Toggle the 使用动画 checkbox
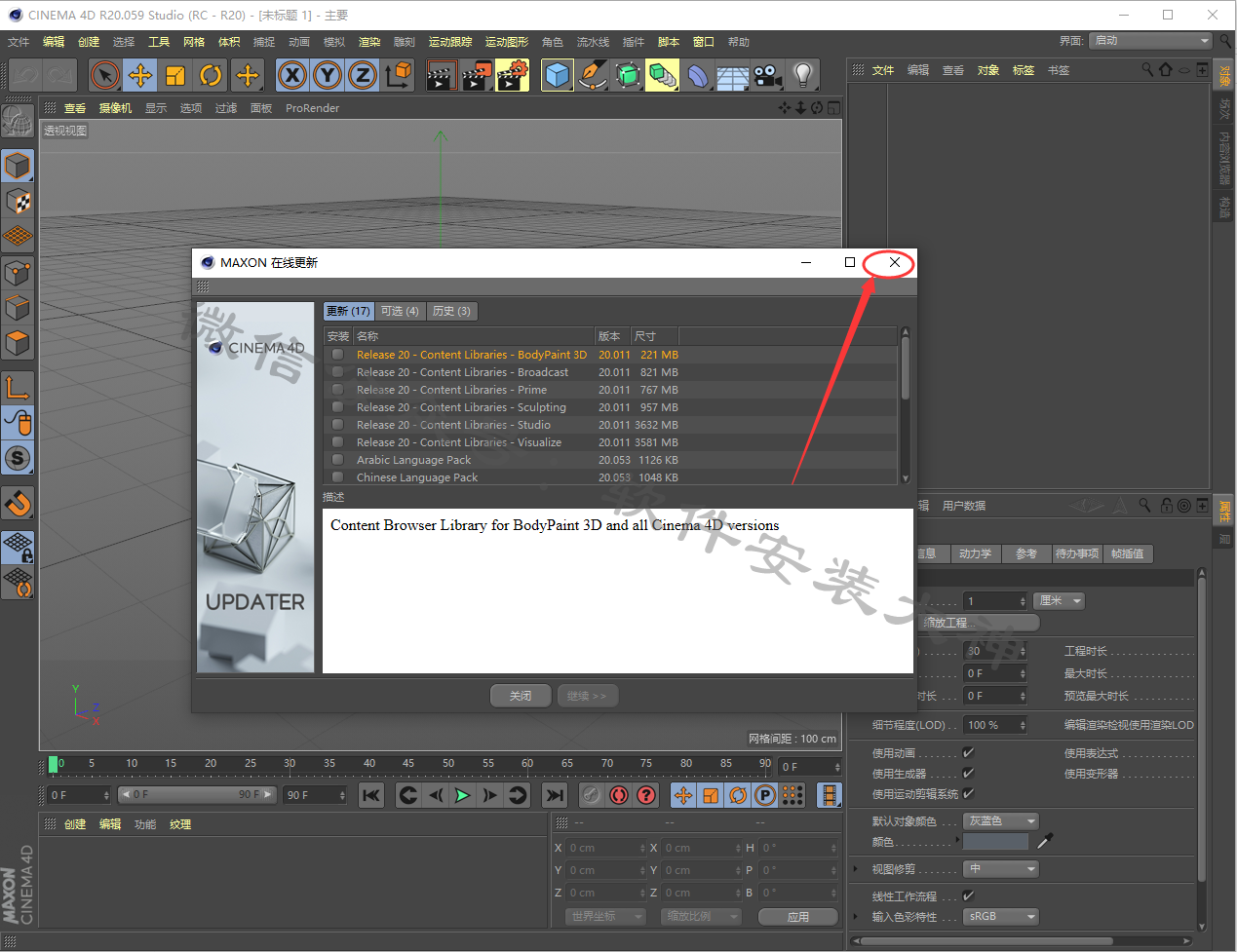 968,752
